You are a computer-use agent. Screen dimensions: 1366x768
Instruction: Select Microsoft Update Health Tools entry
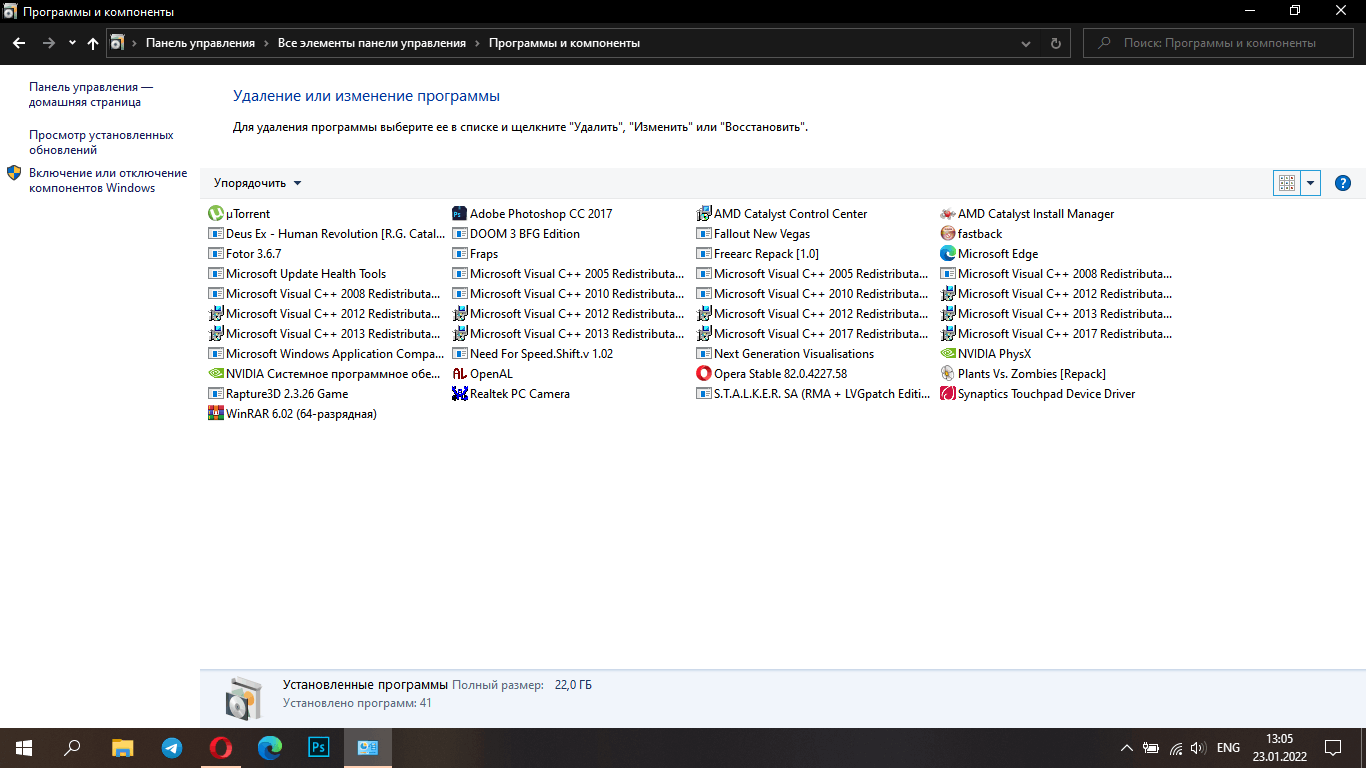pos(298,273)
